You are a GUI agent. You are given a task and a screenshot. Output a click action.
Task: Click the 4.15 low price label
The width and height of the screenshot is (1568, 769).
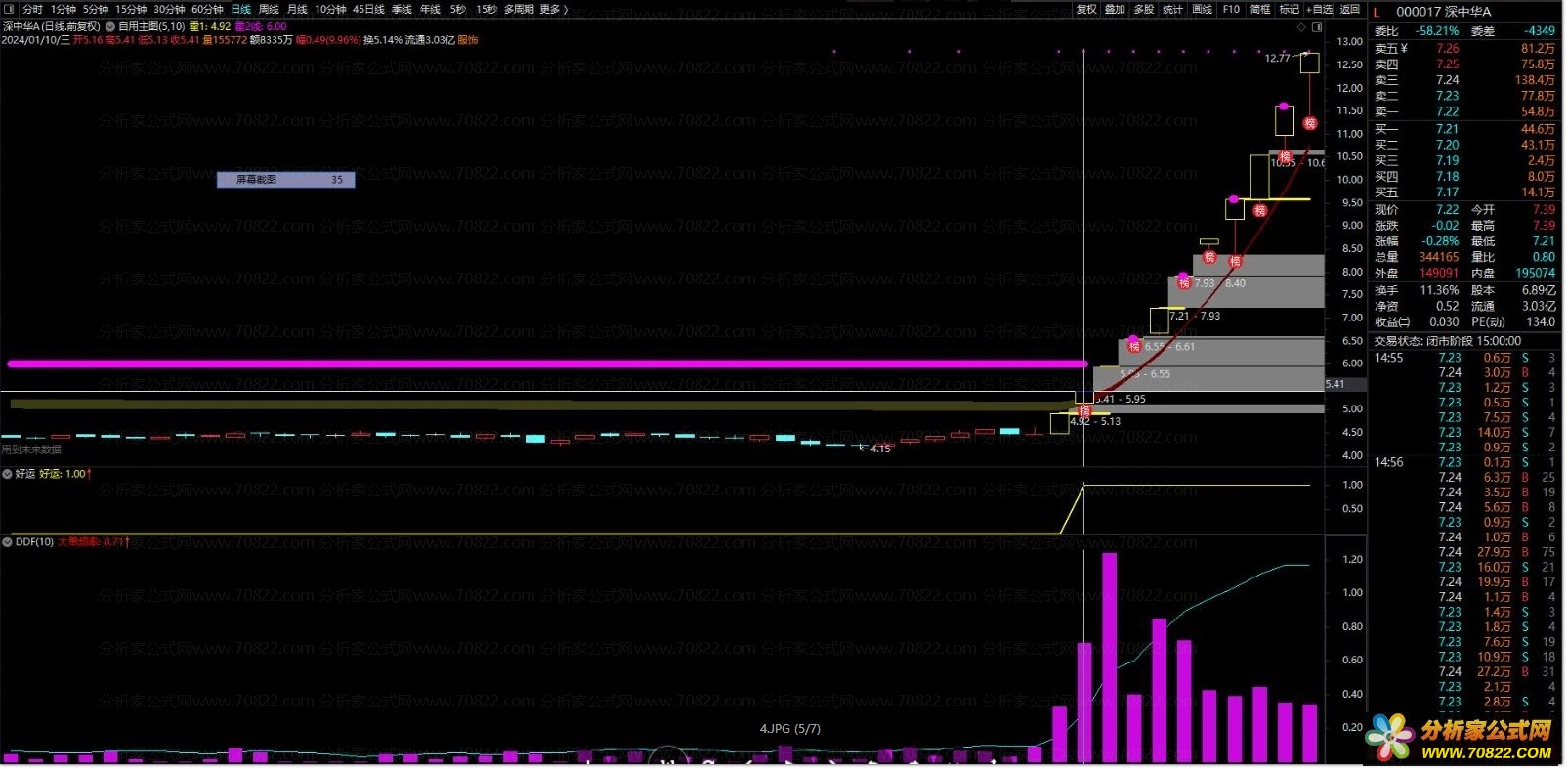(880, 449)
